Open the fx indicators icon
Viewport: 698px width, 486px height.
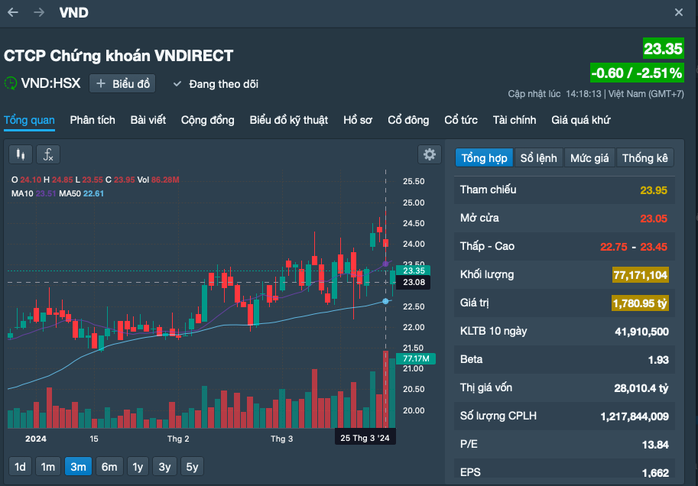(48, 154)
